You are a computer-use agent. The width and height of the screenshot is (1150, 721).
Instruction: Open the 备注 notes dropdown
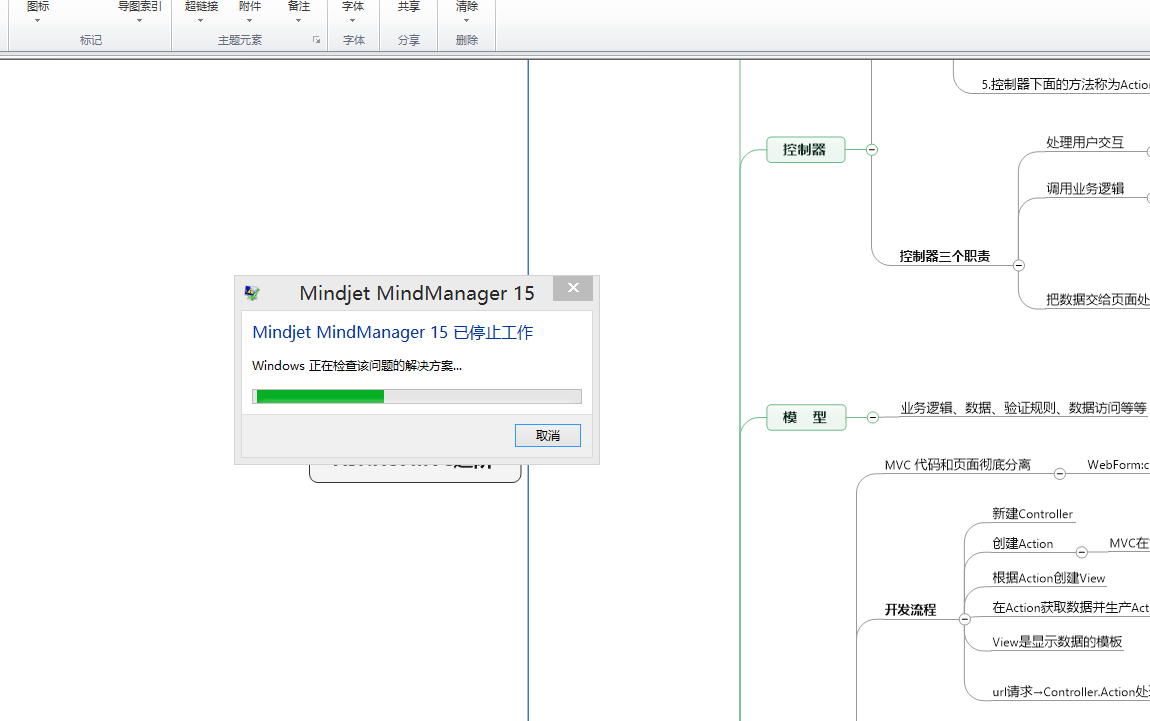coord(299,10)
